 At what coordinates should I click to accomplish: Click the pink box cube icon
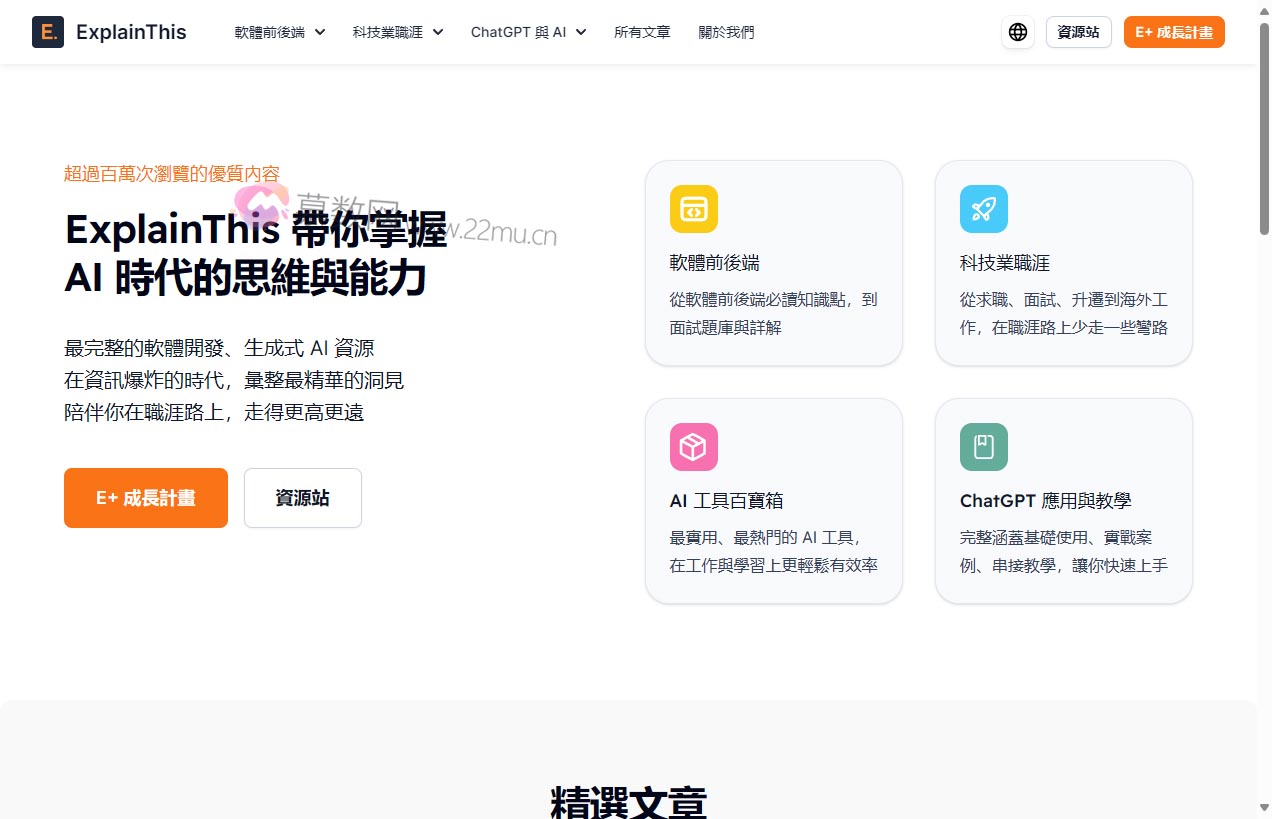(x=693, y=447)
